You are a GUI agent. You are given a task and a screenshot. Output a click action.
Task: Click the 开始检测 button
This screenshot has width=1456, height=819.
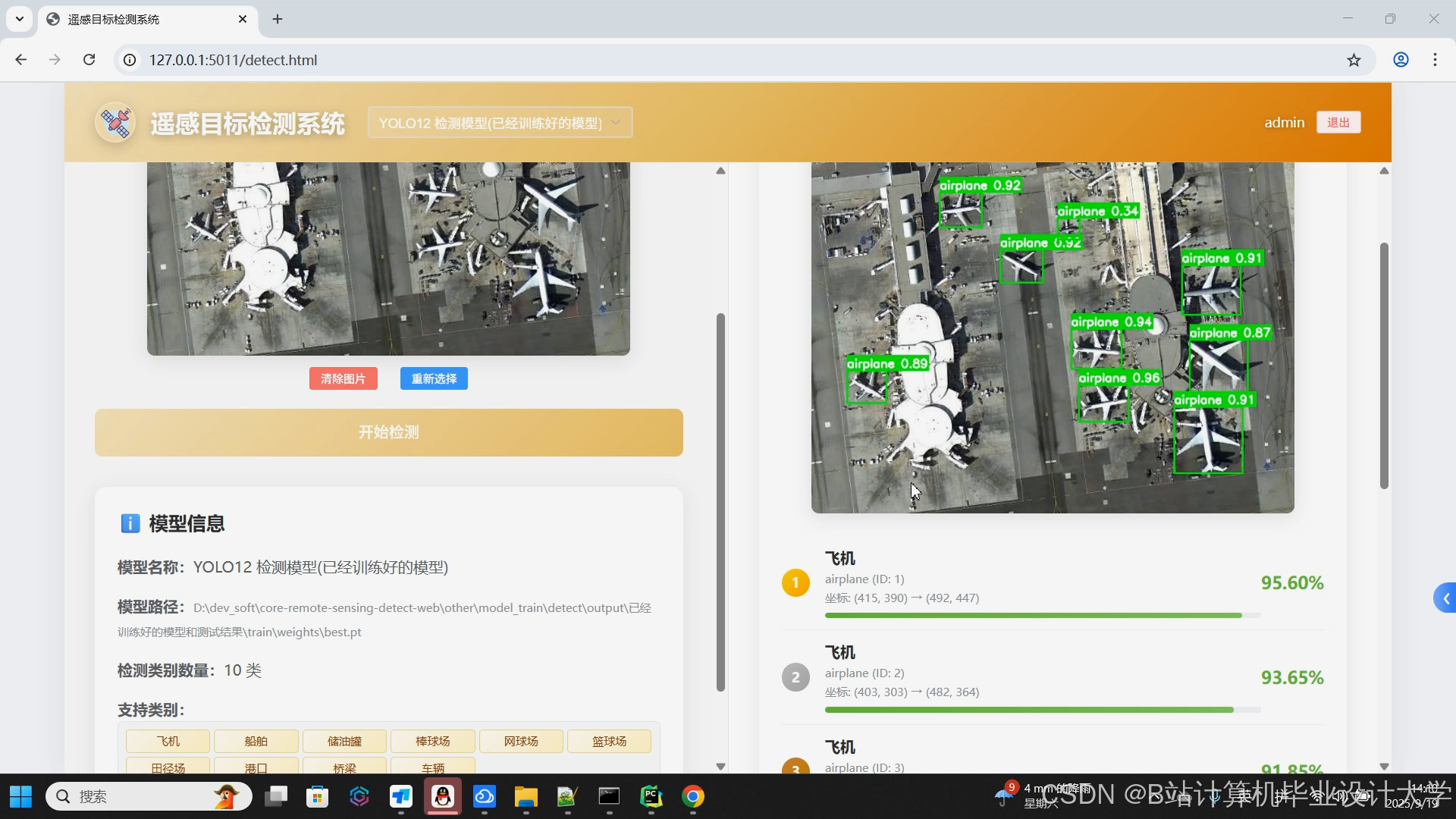click(388, 432)
